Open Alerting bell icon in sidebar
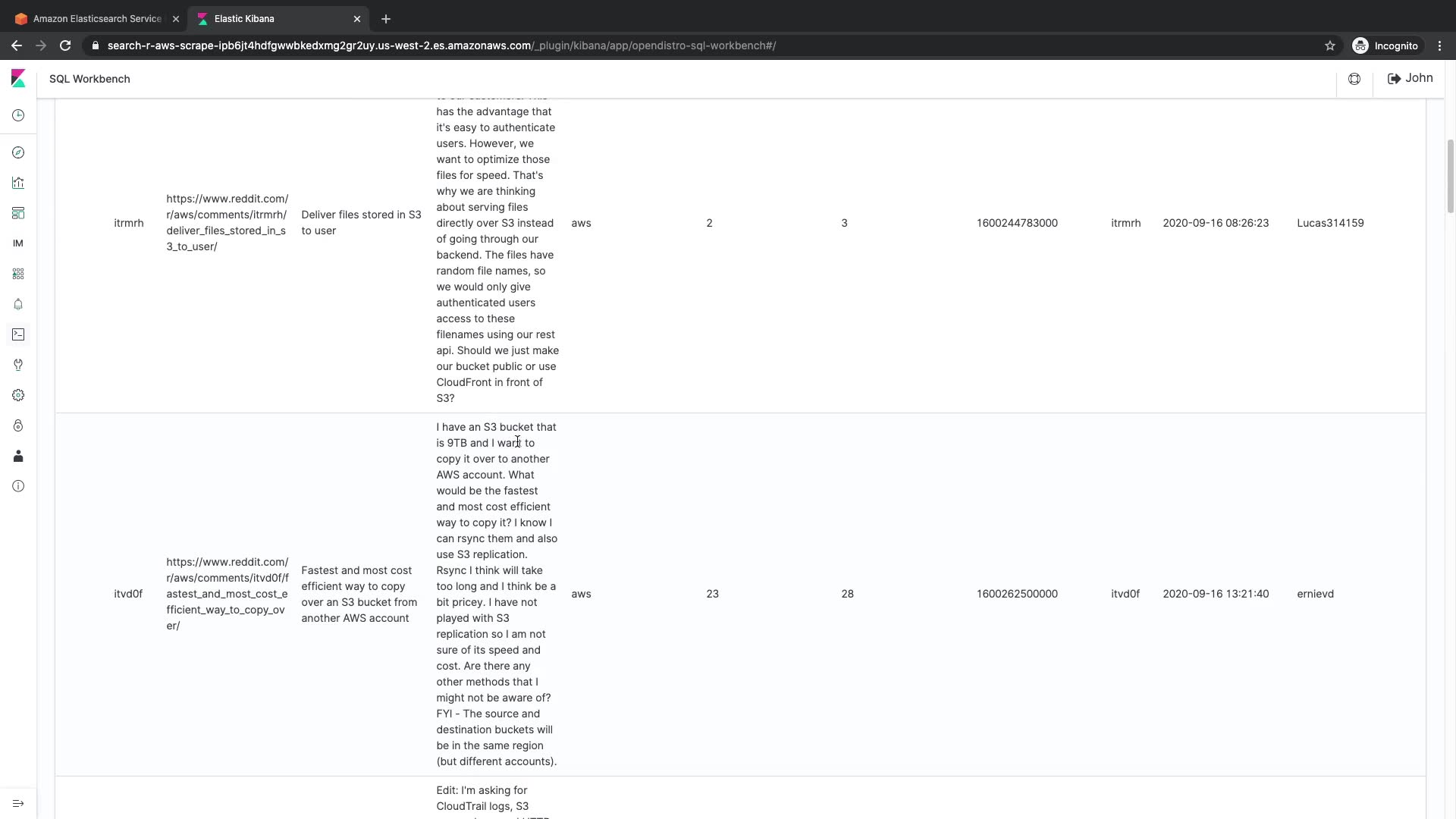Viewport: 1456px width, 819px height. (18, 304)
